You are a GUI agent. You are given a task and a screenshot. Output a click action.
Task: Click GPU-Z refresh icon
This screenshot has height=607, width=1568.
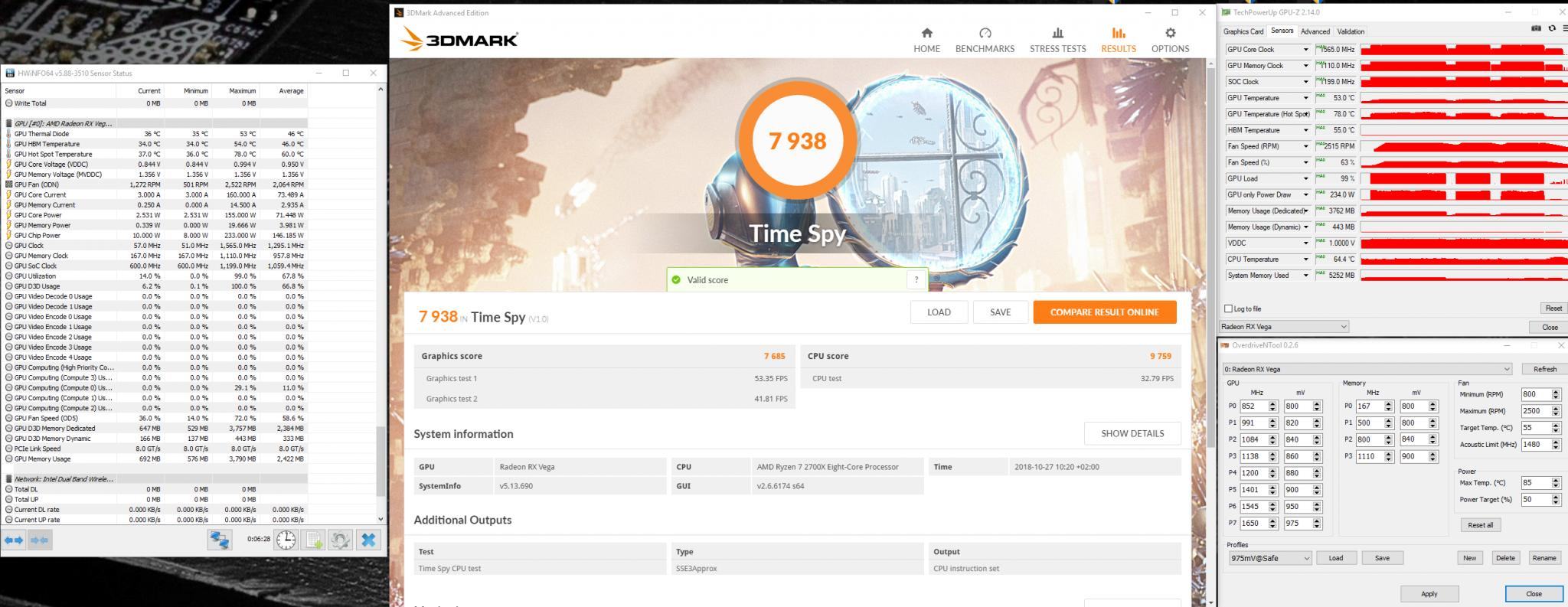point(1551,28)
